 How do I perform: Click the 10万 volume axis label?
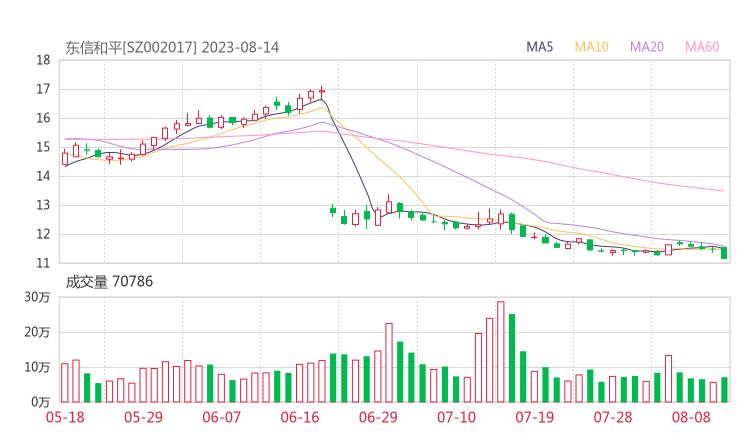tap(37, 367)
